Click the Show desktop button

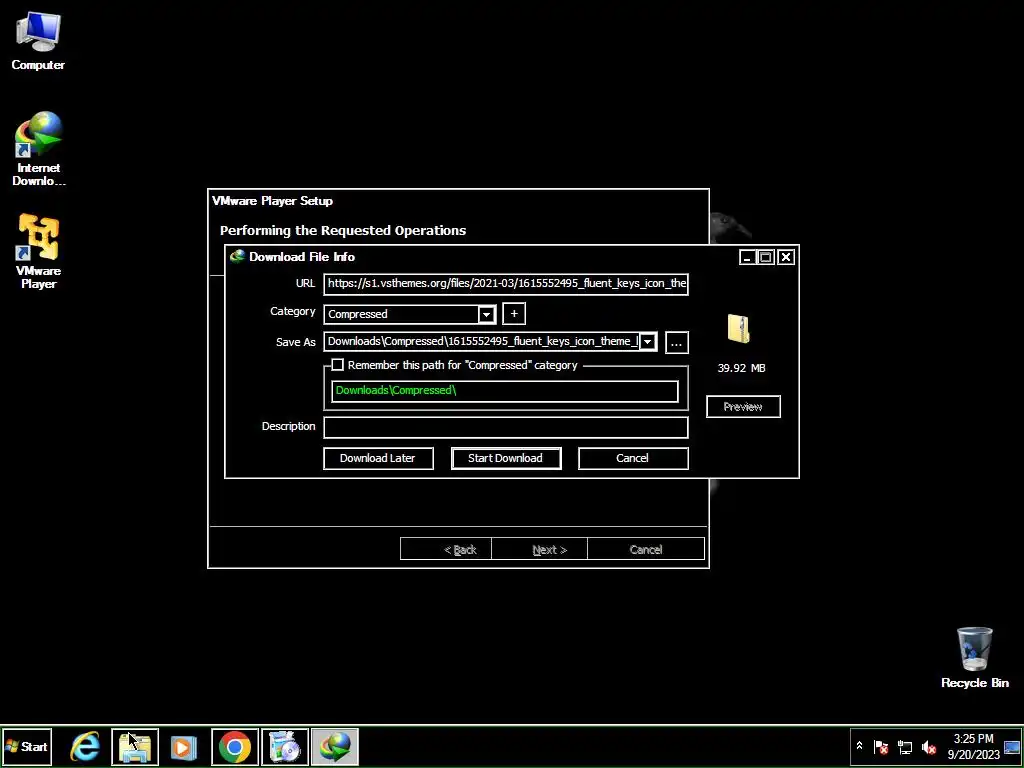click(1012, 746)
